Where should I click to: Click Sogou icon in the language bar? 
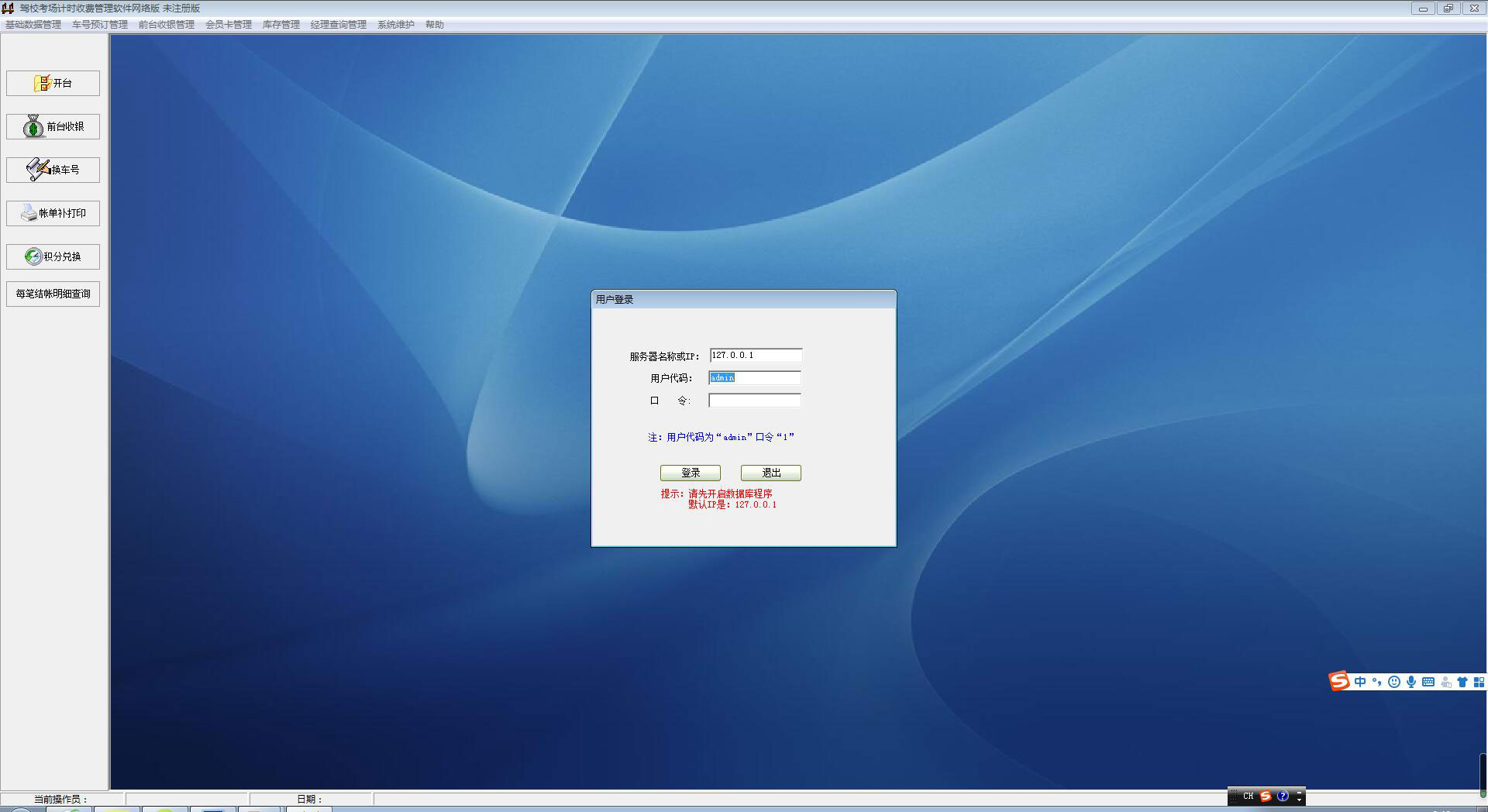pos(1266,796)
